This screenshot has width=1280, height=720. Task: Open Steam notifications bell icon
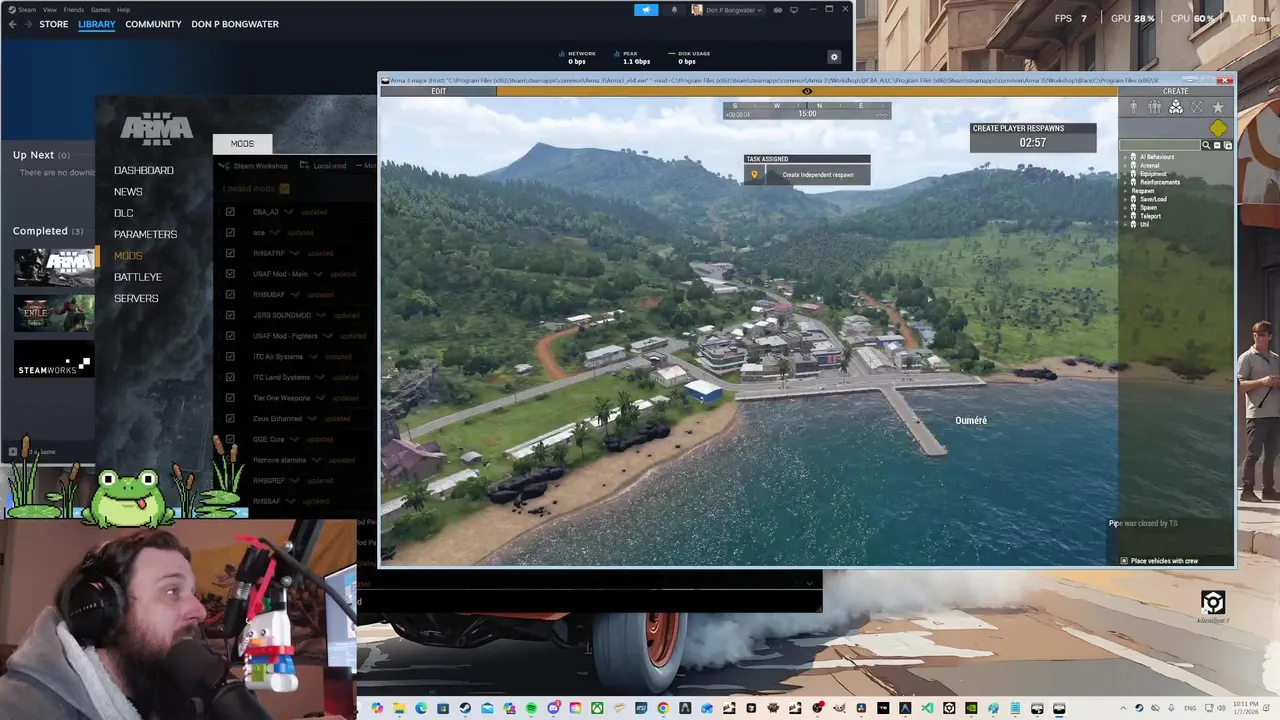673,10
